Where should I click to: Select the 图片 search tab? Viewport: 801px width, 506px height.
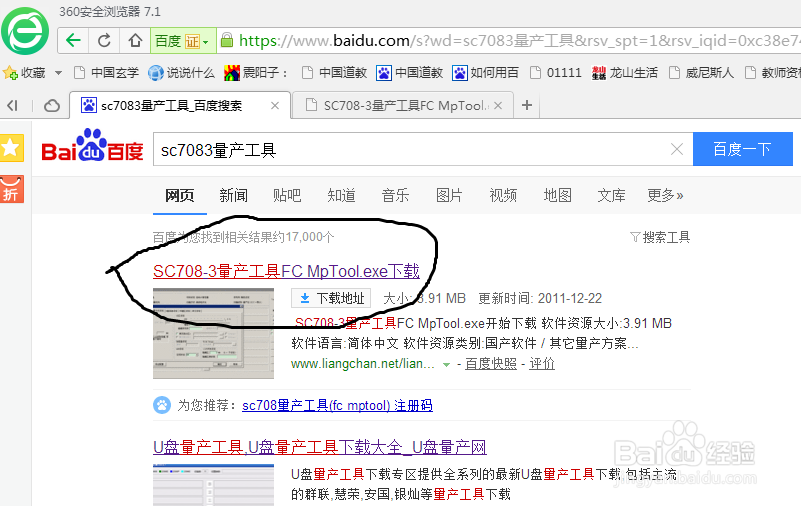450,195
